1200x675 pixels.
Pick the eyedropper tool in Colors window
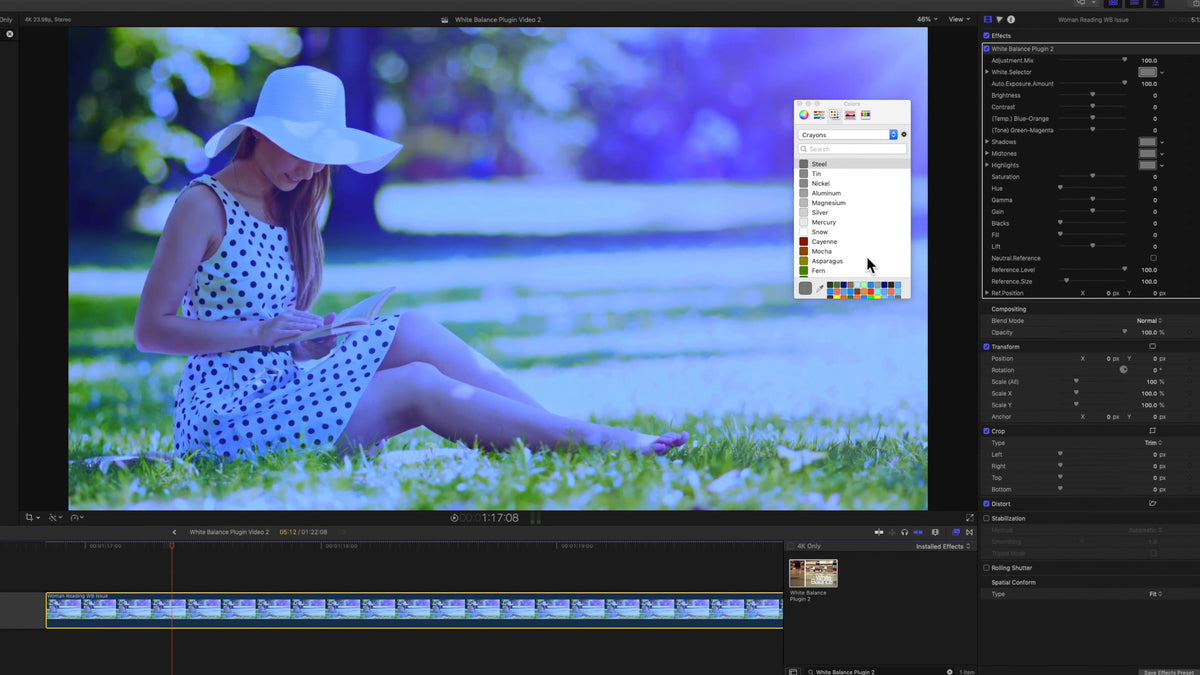click(820, 288)
